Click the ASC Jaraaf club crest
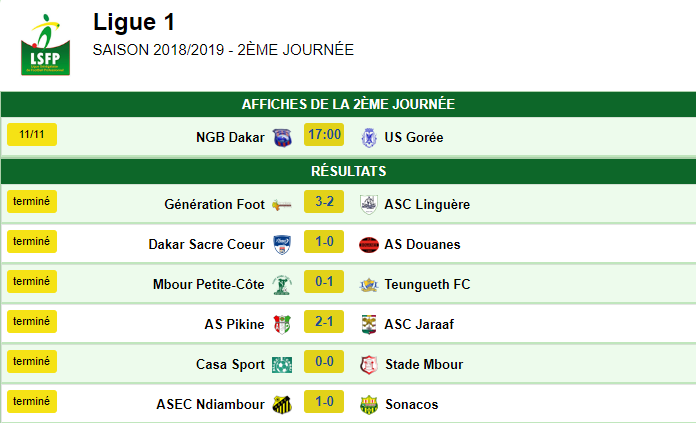The width and height of the screenshot is (696, 423). pyautogui.click(x=369, y=324)
